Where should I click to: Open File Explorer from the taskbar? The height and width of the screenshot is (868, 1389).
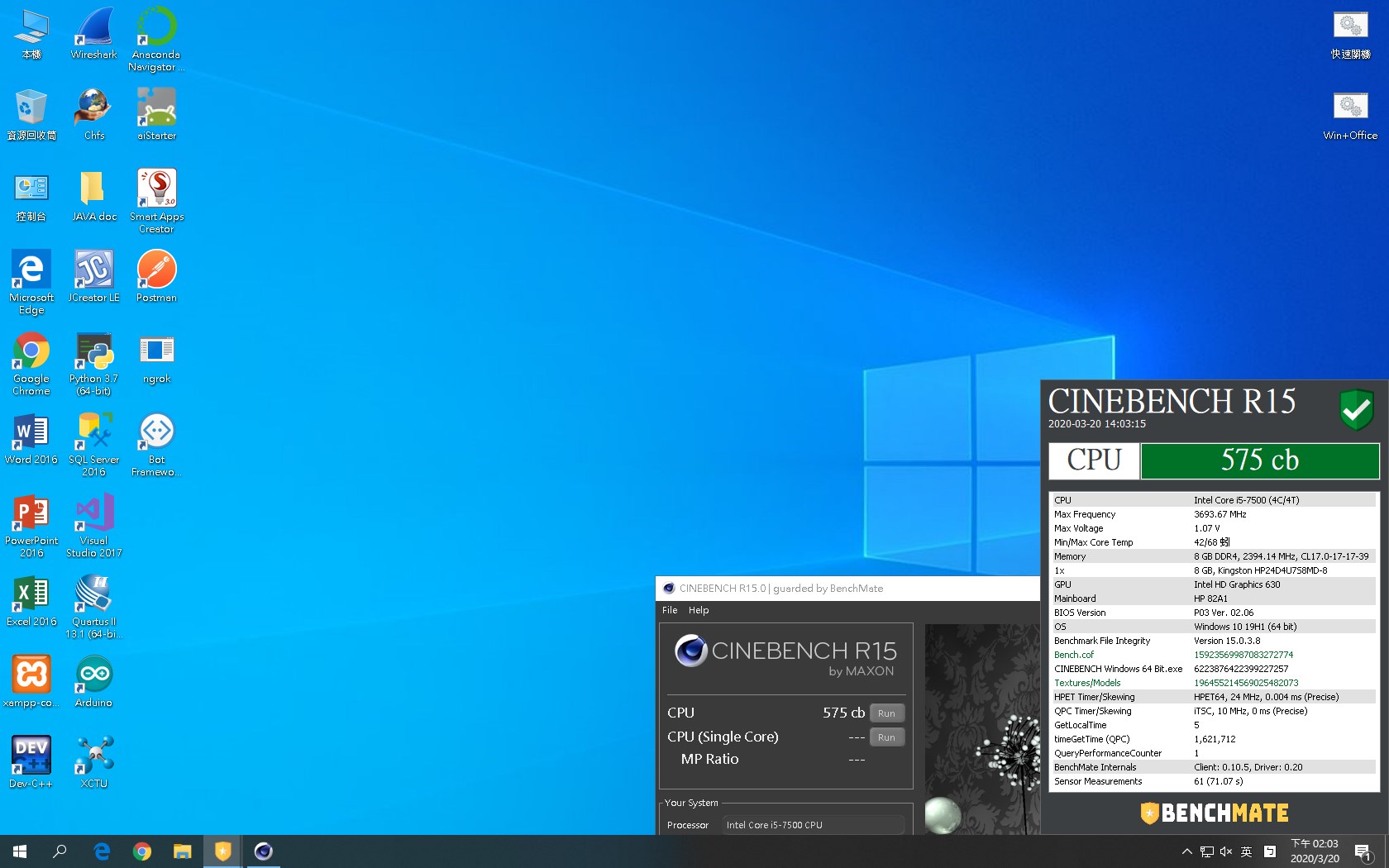point(183,851)
